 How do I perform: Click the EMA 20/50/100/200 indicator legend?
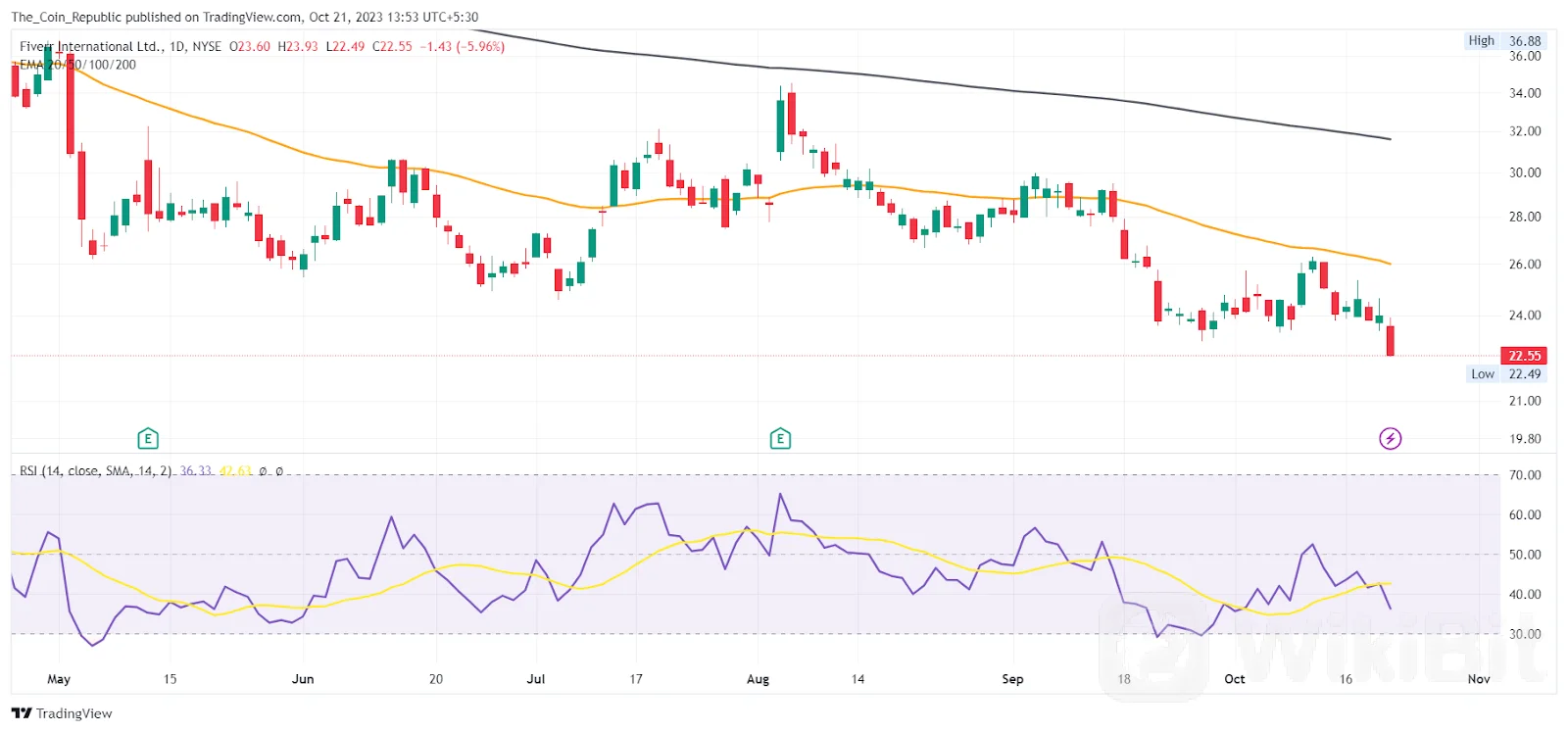pyautogui.click(x=78, y=65)
